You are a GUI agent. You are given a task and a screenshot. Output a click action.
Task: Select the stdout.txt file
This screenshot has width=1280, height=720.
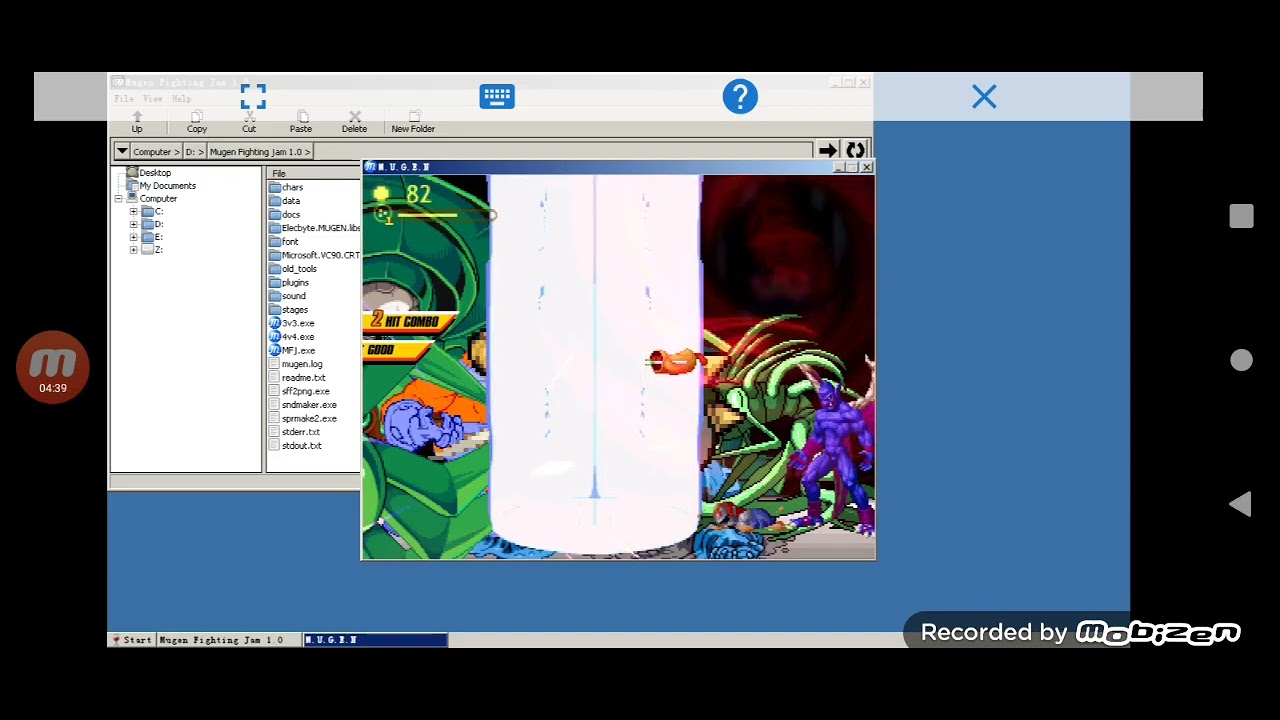click(x=295, y=446)
